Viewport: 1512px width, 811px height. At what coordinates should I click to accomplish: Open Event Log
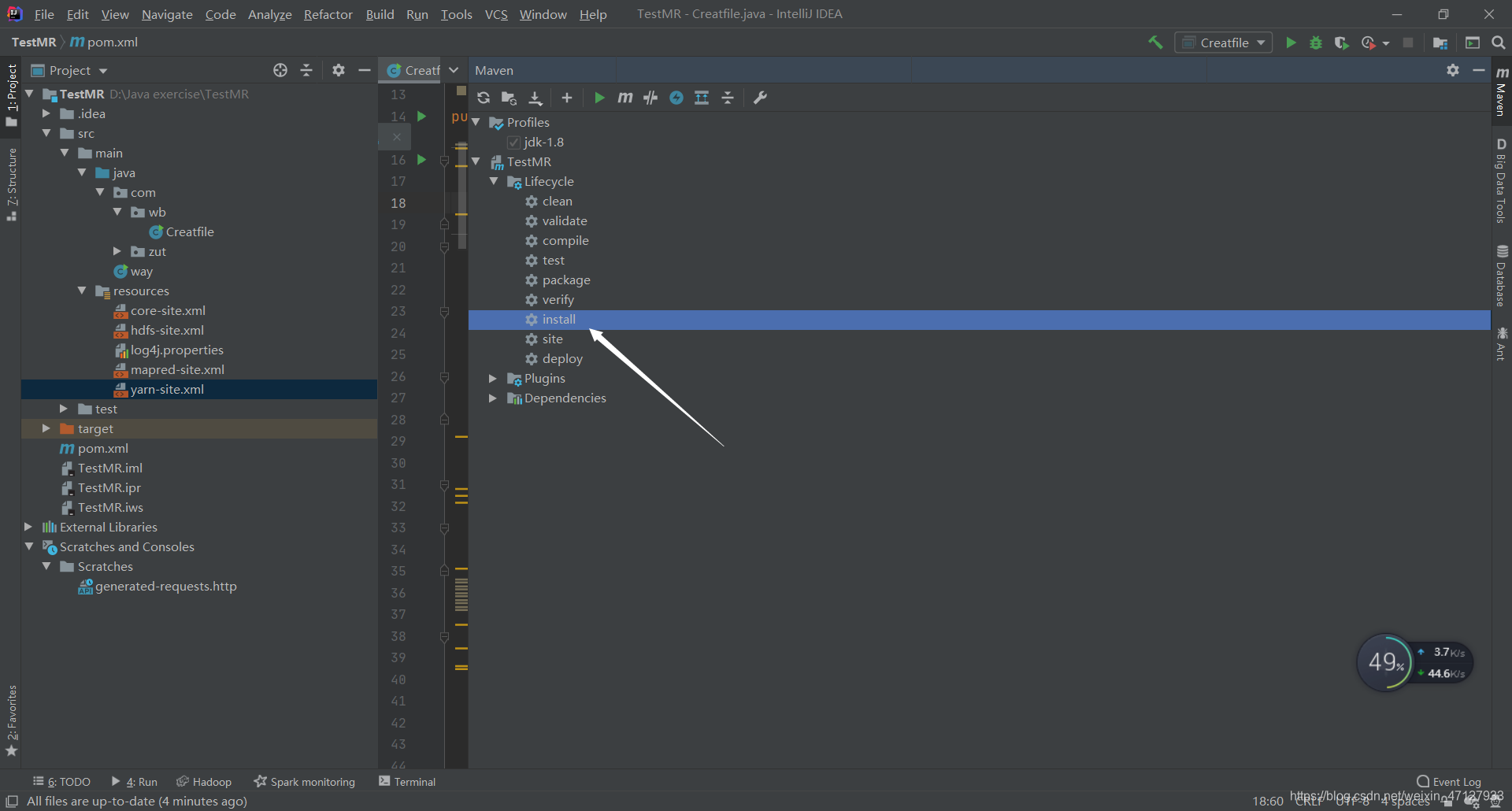(x=1449, y=781)
